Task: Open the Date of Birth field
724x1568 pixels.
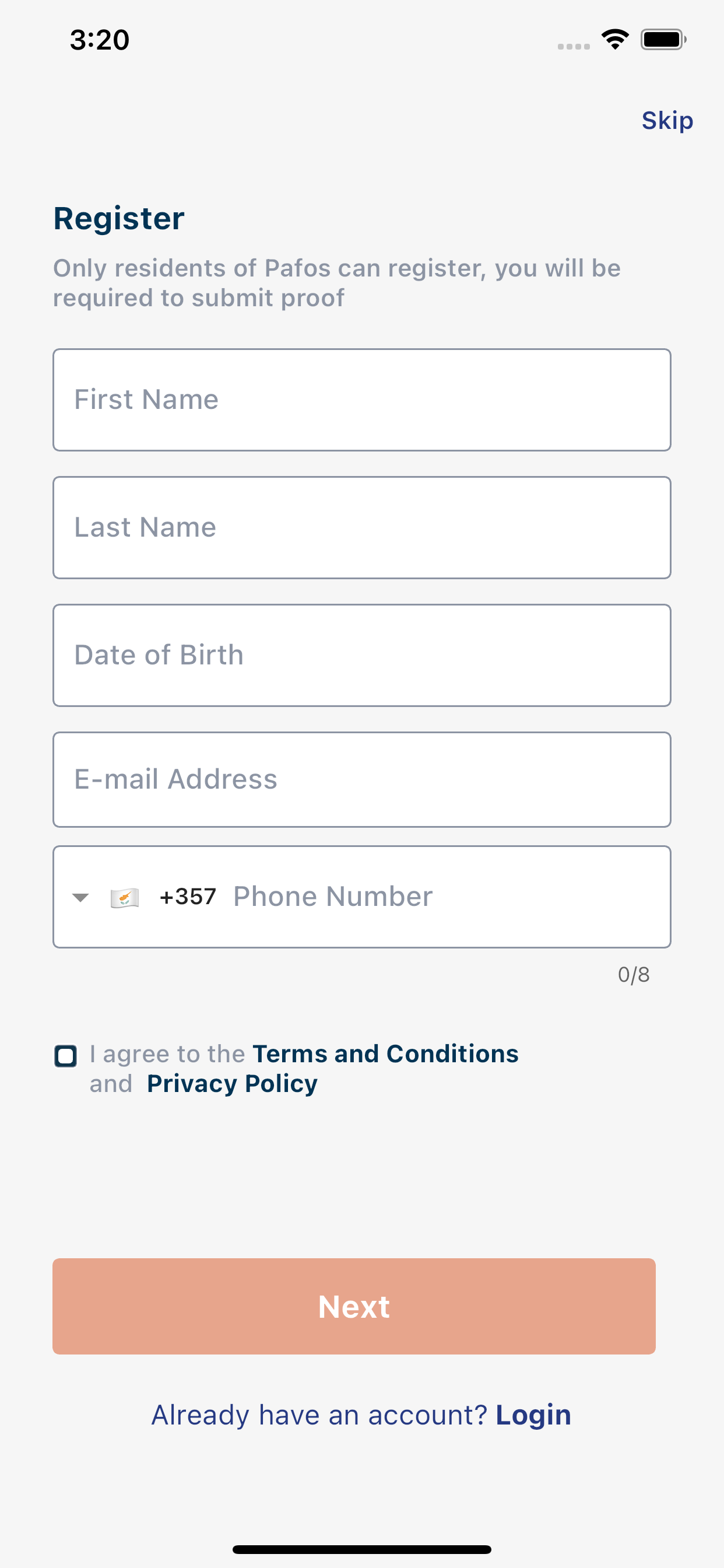Action: coord(361,656)
